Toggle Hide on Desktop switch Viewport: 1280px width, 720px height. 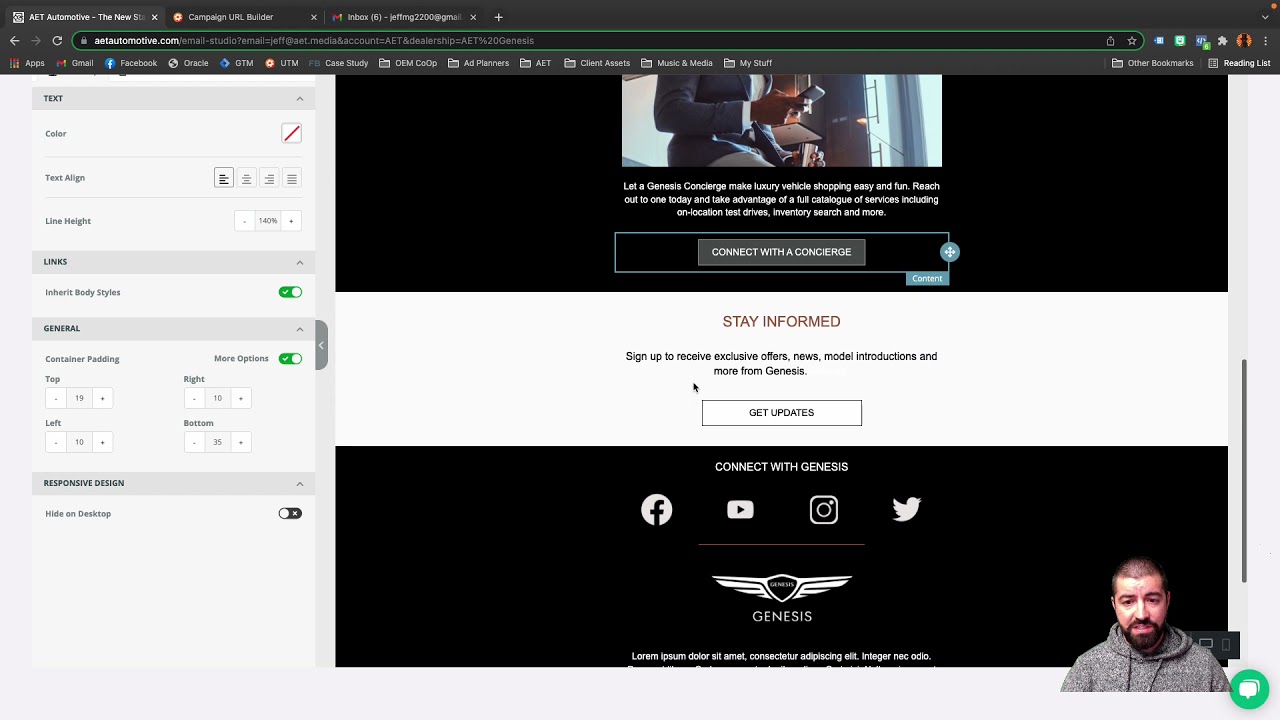pos(290,513)
